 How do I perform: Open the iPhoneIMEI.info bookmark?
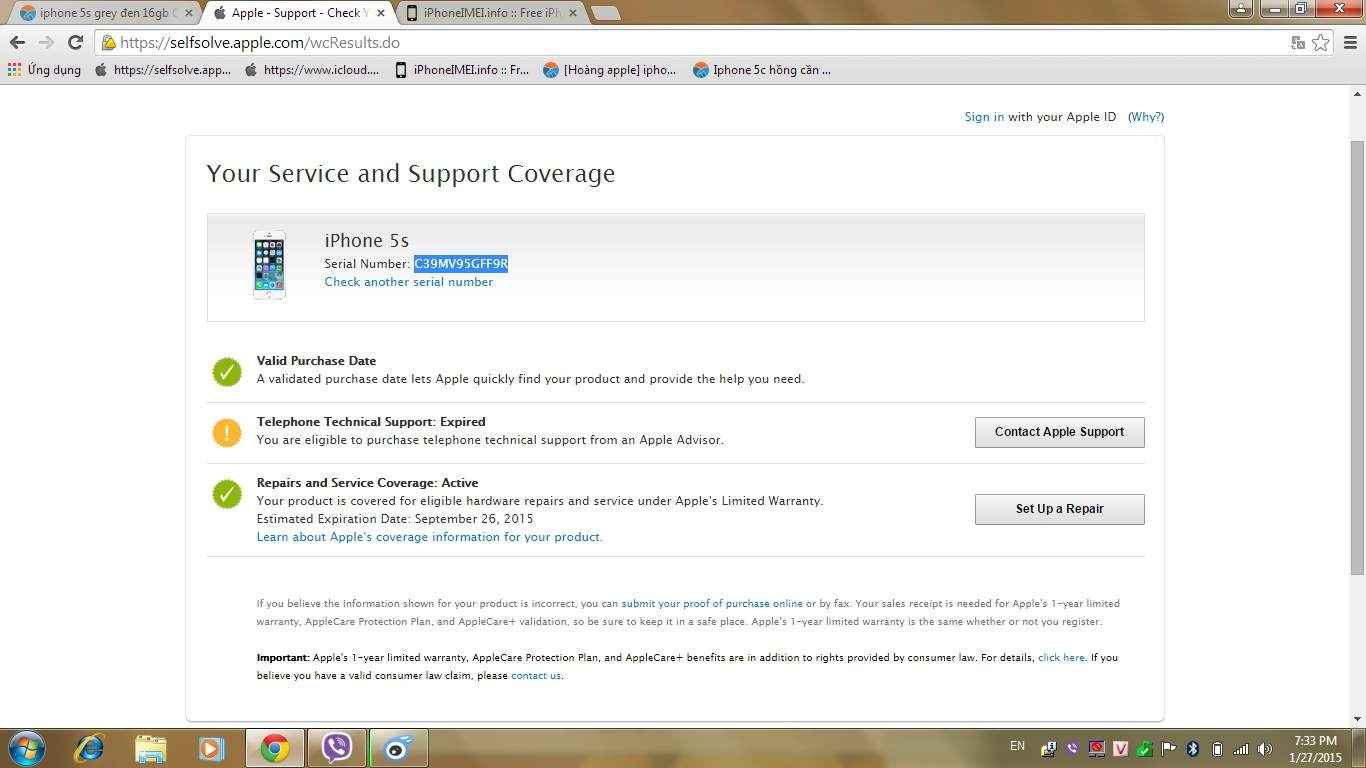462,70
